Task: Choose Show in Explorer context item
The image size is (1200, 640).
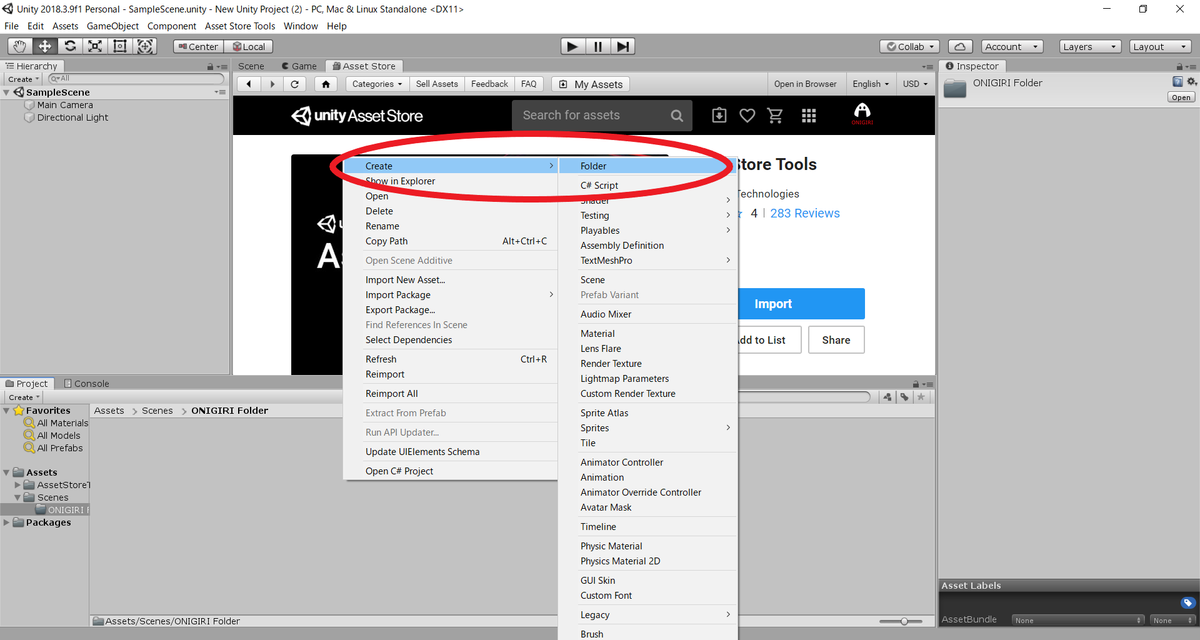Action: coord(450,181)
